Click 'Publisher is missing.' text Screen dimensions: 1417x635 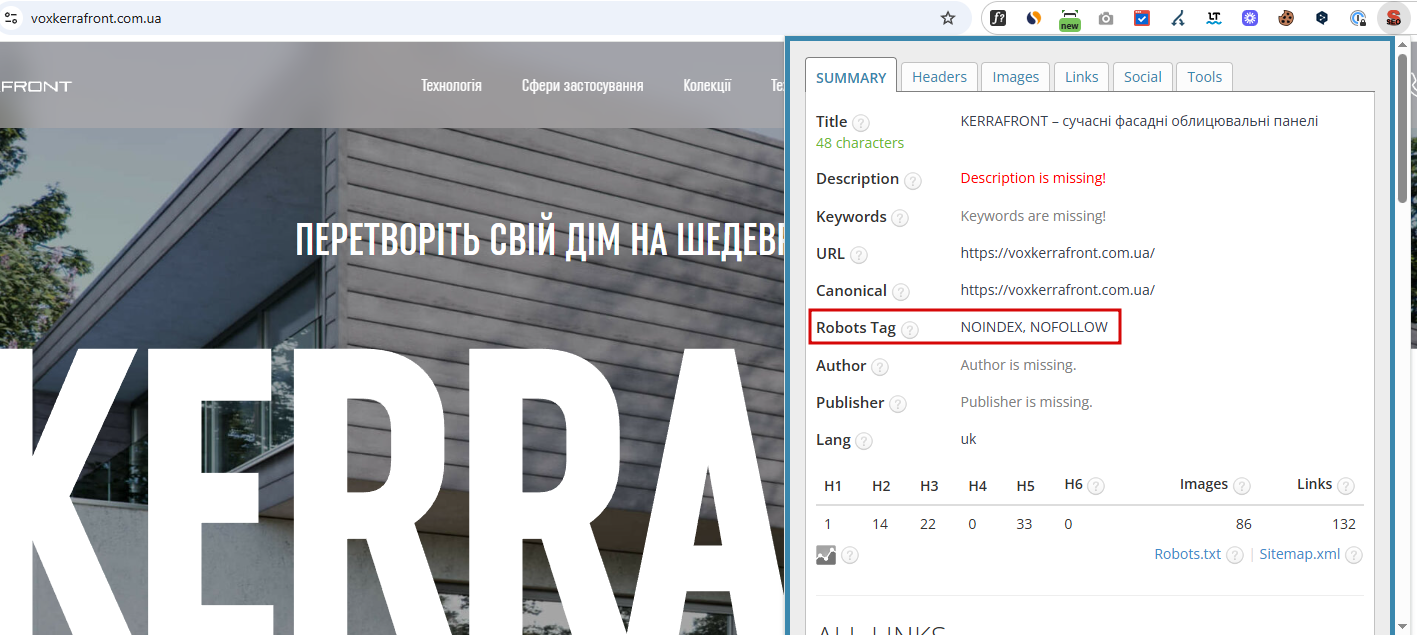pos(1026,402)
